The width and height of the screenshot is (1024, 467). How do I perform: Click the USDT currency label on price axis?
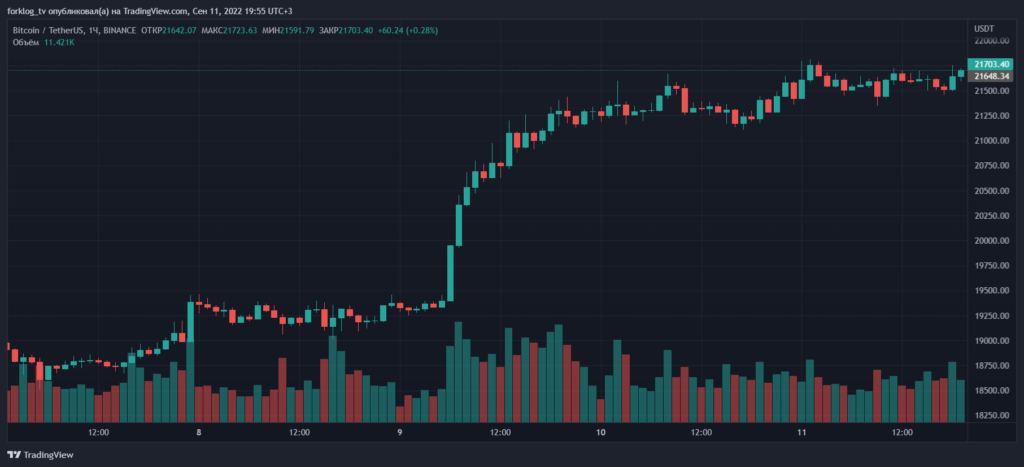984,29
